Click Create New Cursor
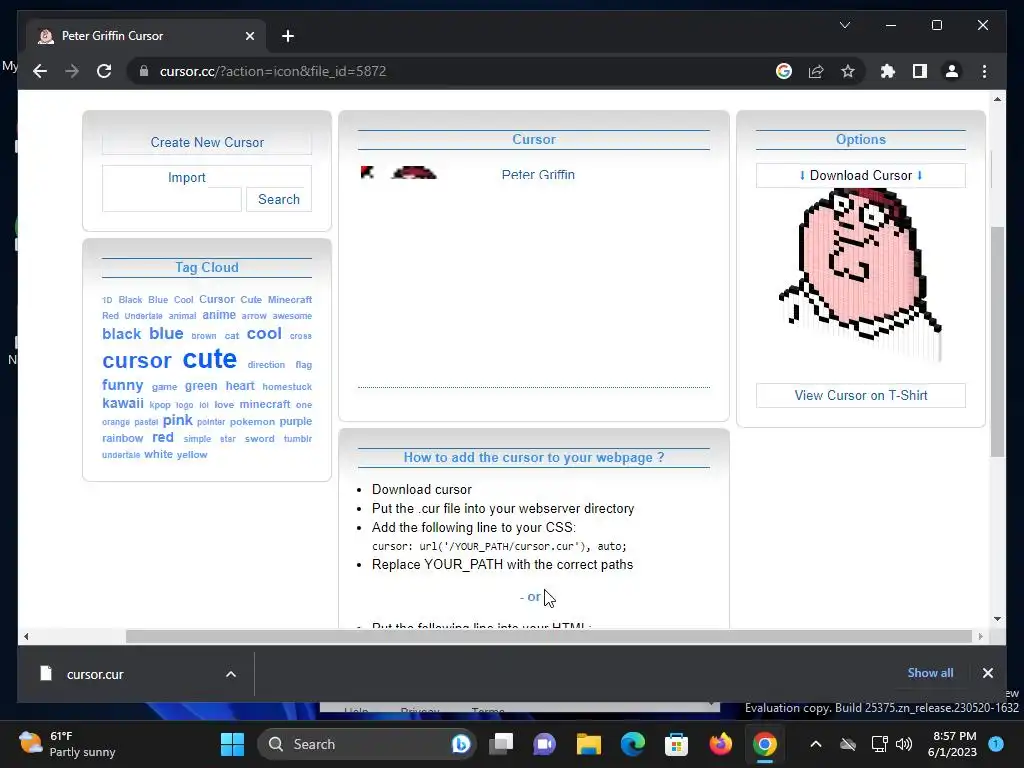The image size is (1024, 768). tap(207, 142)
